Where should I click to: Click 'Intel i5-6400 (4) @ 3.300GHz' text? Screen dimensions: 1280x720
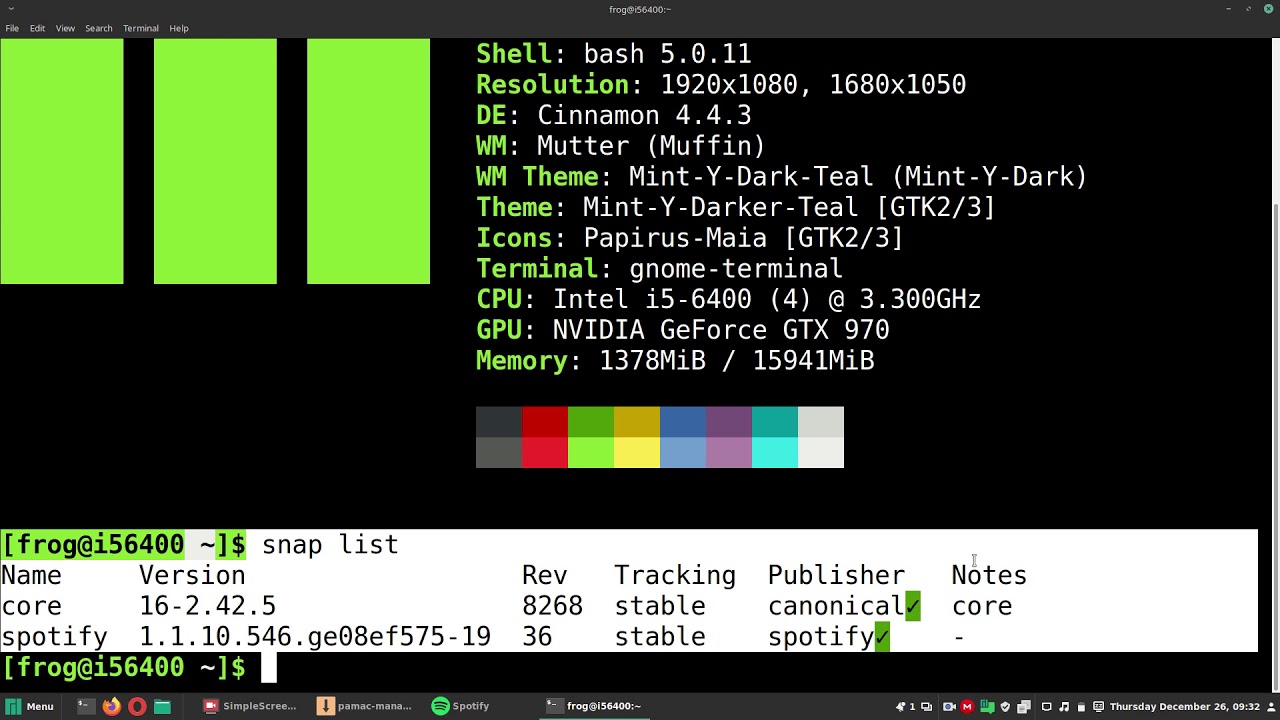(x=767, y=300)
